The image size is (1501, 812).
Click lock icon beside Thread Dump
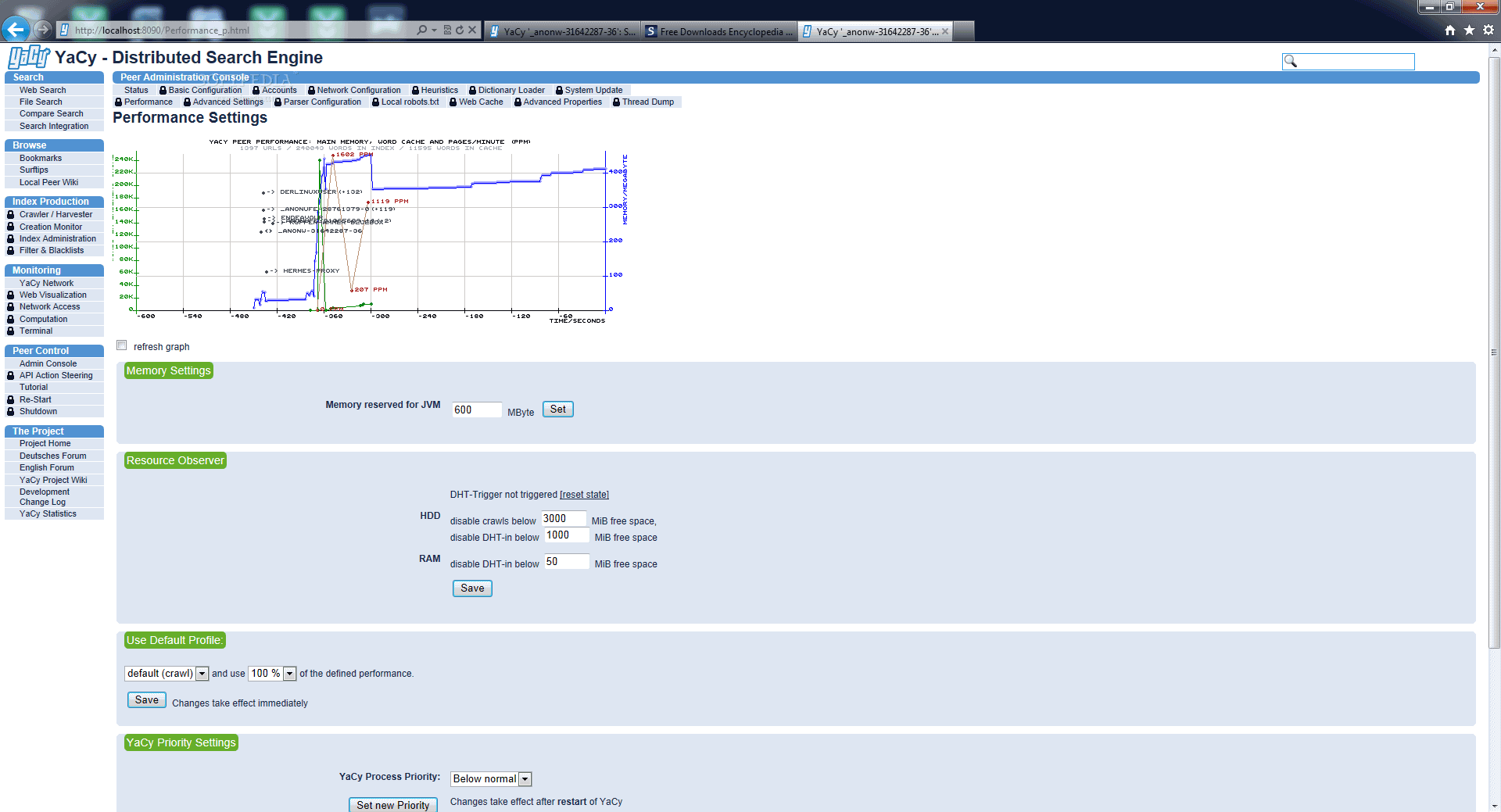pos(616,102)
